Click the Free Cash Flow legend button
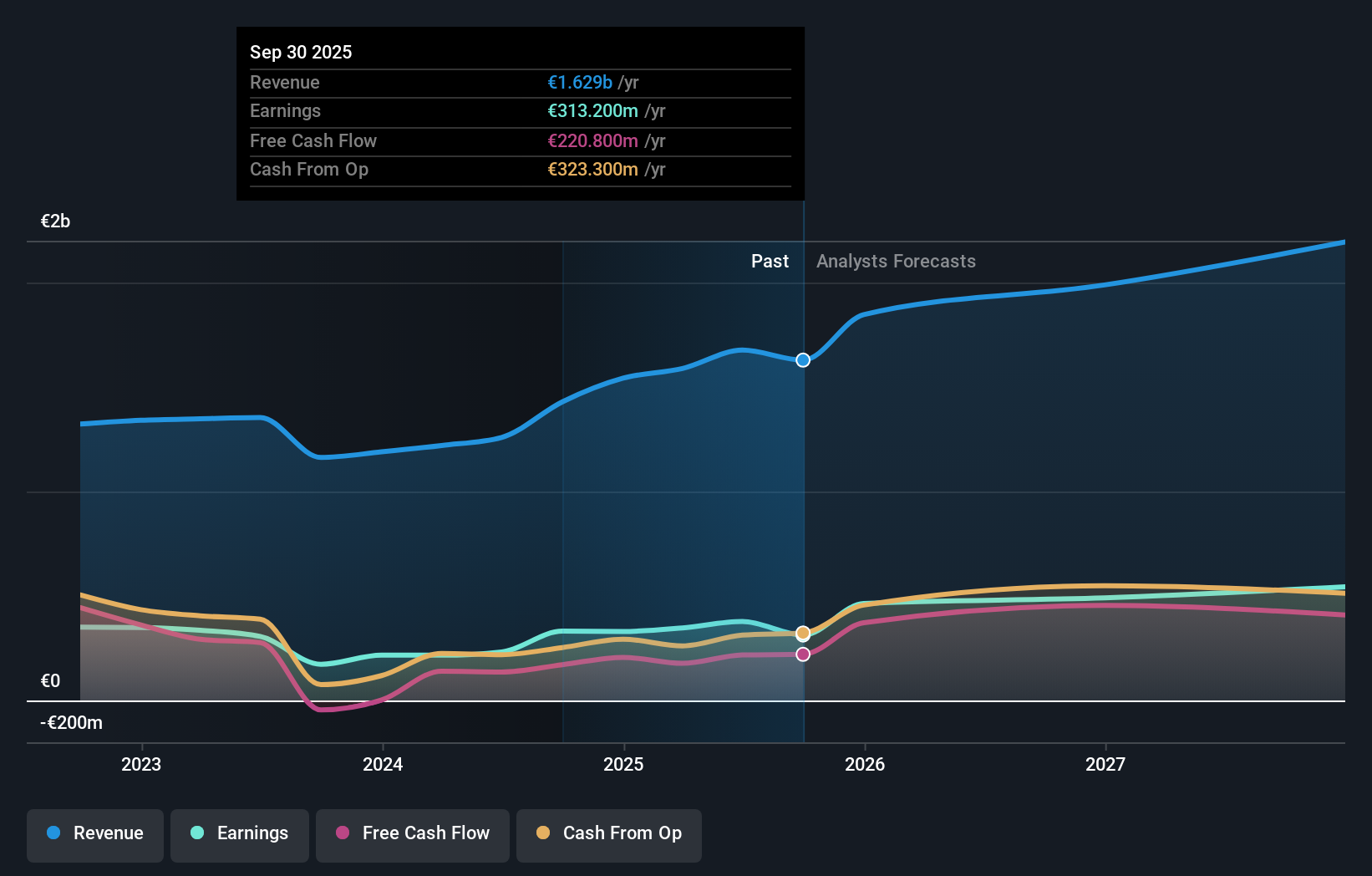This screenshot has height=876, width=1372. (412, 833)
